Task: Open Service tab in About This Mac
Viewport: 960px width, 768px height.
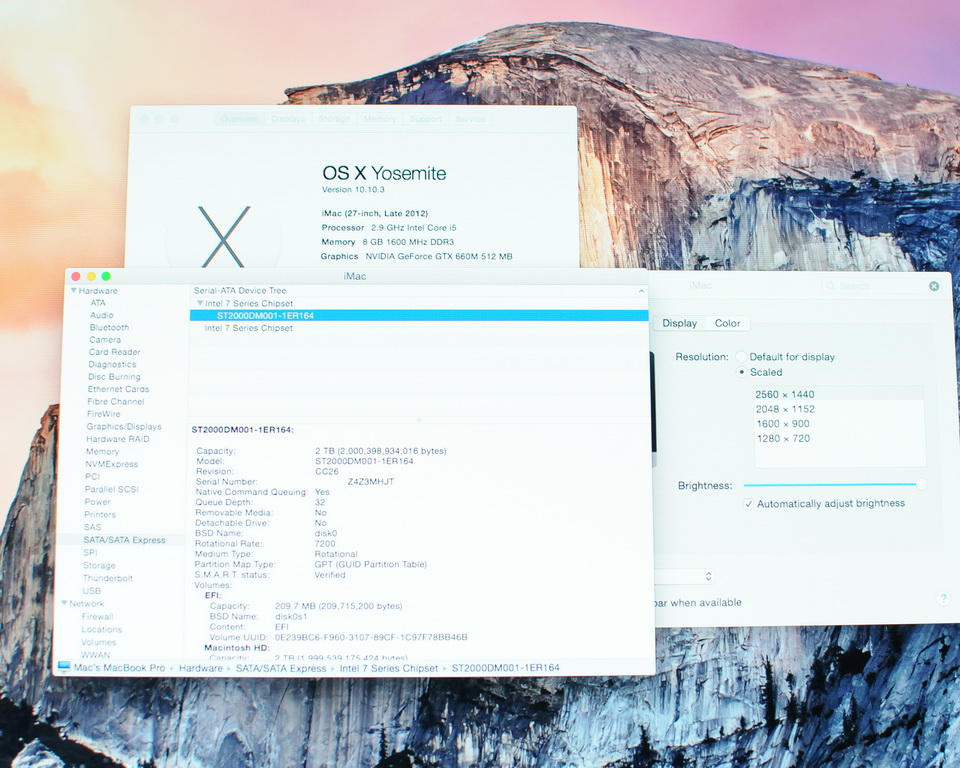Action: (x=470, y=119)
